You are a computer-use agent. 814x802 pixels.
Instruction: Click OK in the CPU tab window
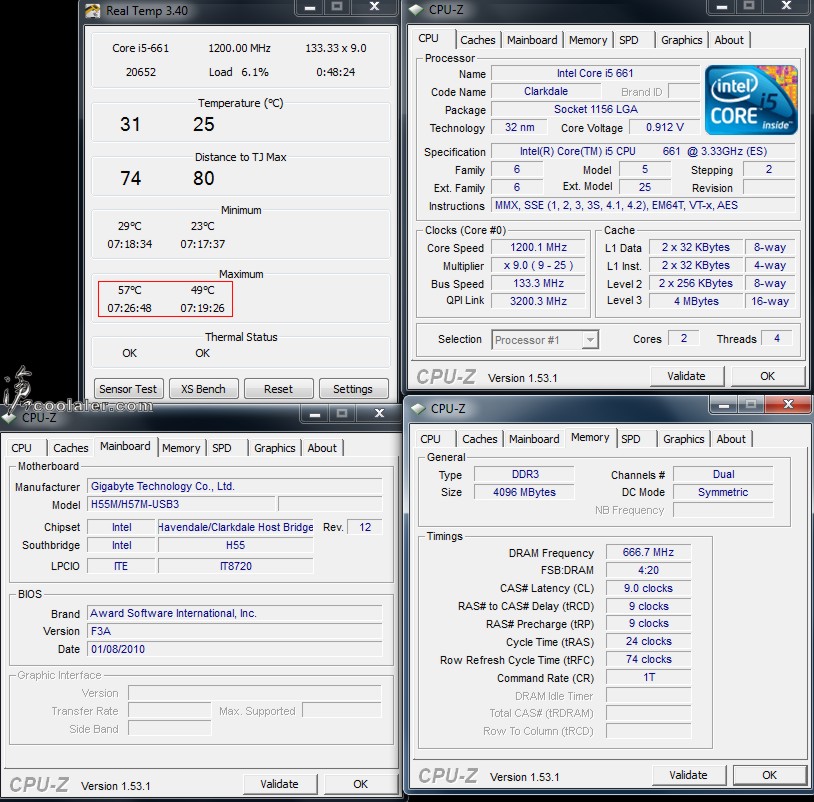[767, 376]
